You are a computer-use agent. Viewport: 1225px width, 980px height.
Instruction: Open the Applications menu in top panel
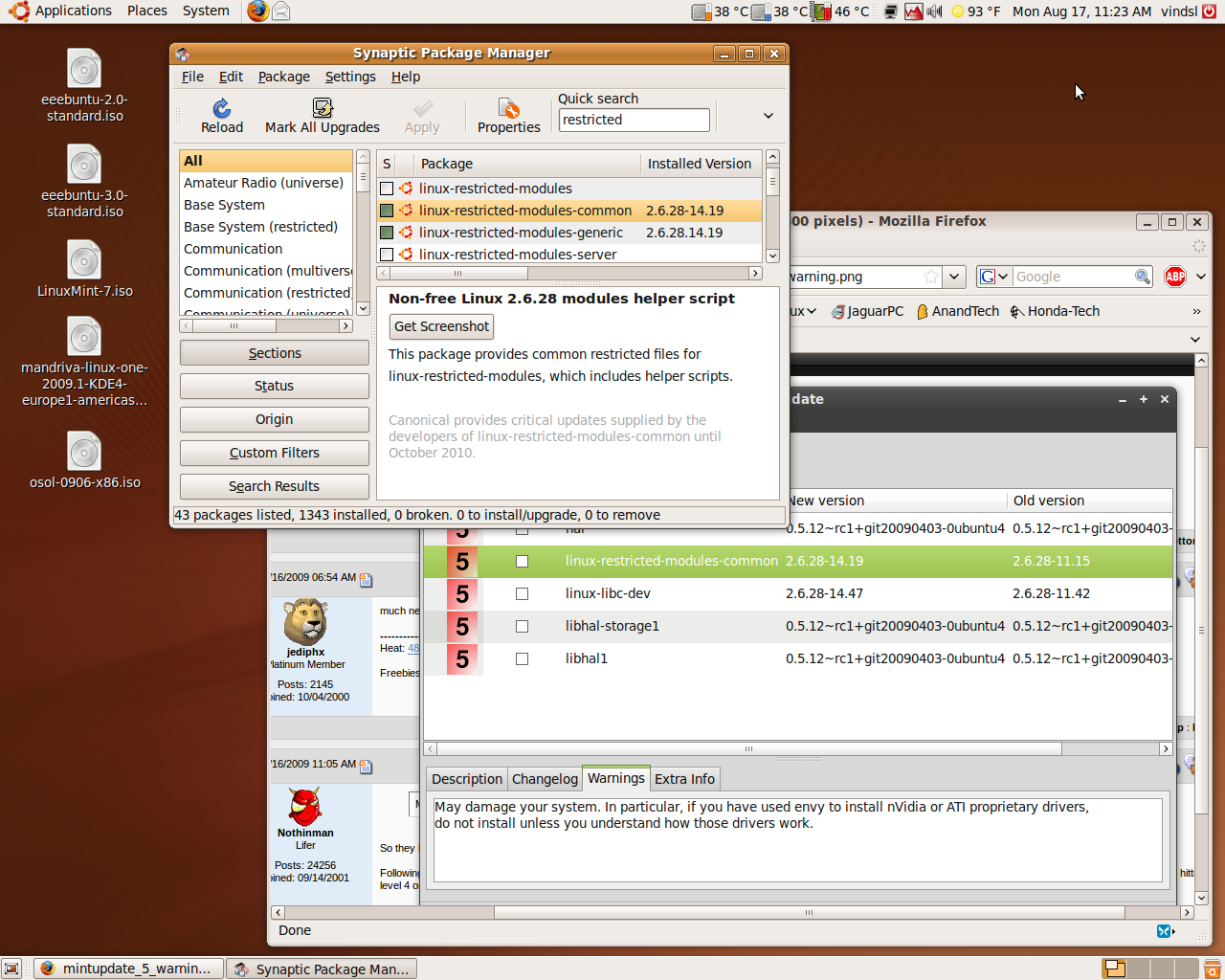(x=74, y=11)
